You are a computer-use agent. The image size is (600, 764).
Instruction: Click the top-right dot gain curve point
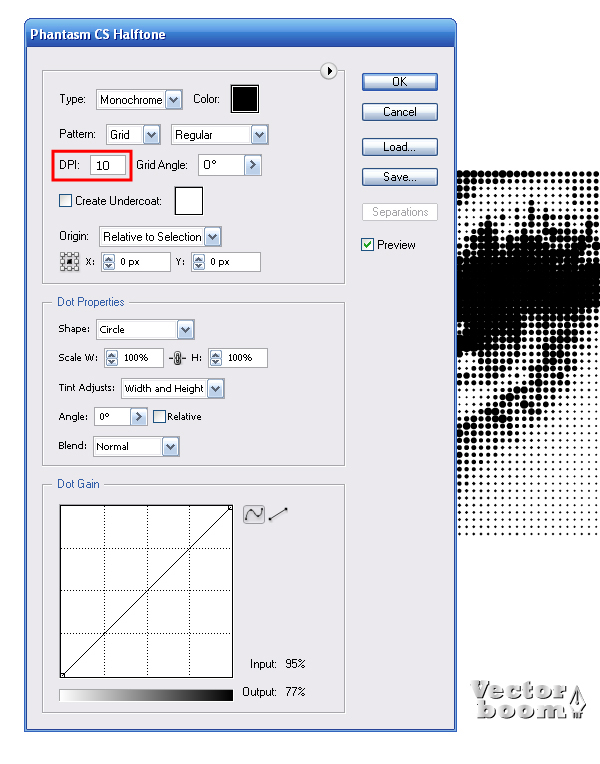(x=230, y=508)
